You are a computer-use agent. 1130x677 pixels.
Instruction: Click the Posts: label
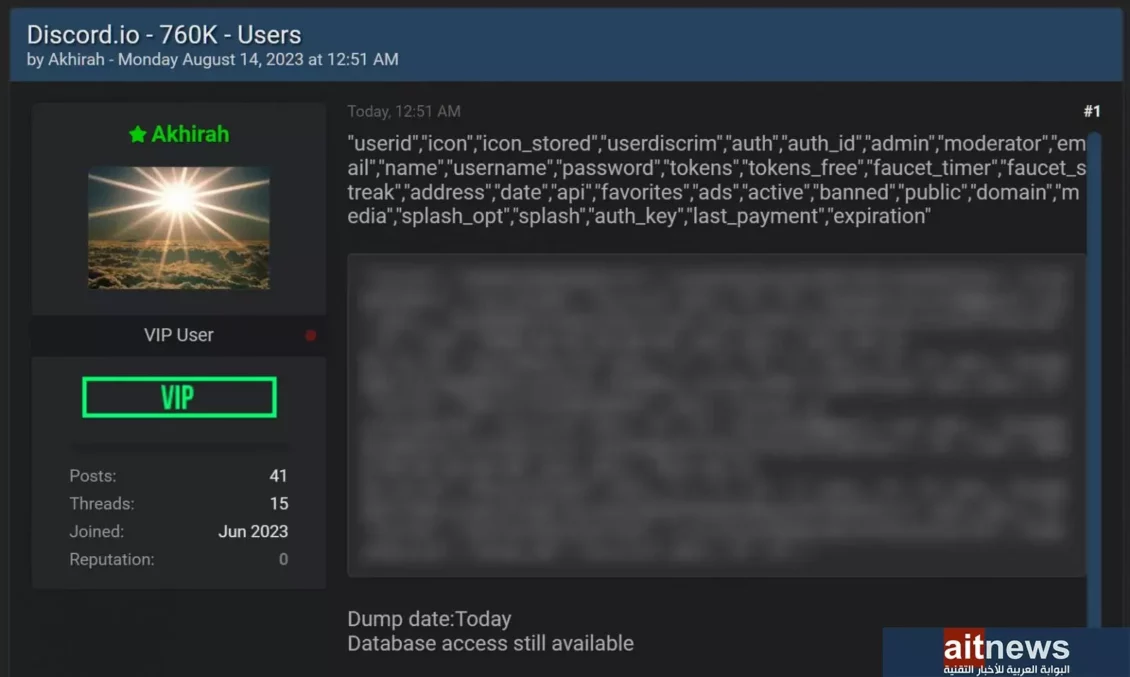click(x=93, y=476)
